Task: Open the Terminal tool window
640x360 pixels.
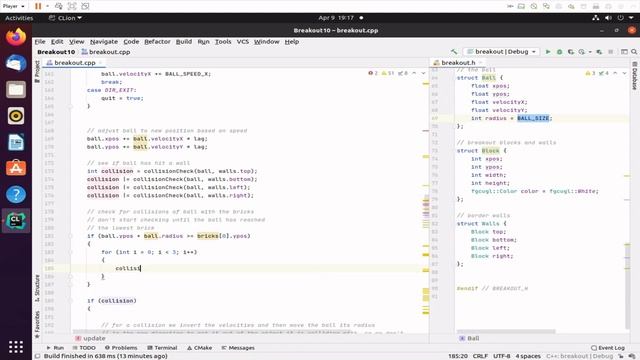Action: 162,348
